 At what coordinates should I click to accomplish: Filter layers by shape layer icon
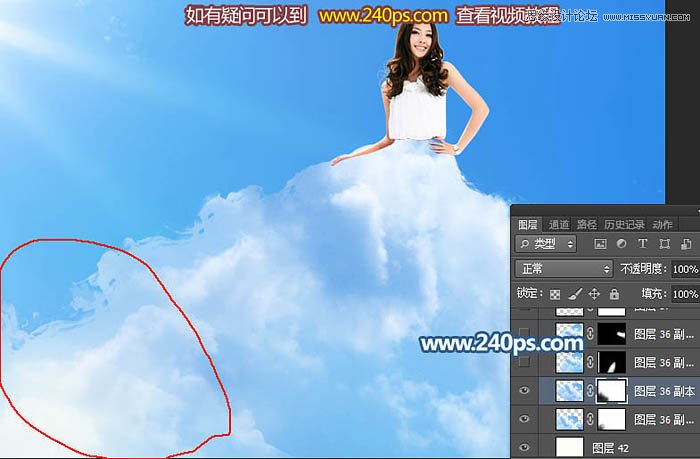[x=663, y=244]
